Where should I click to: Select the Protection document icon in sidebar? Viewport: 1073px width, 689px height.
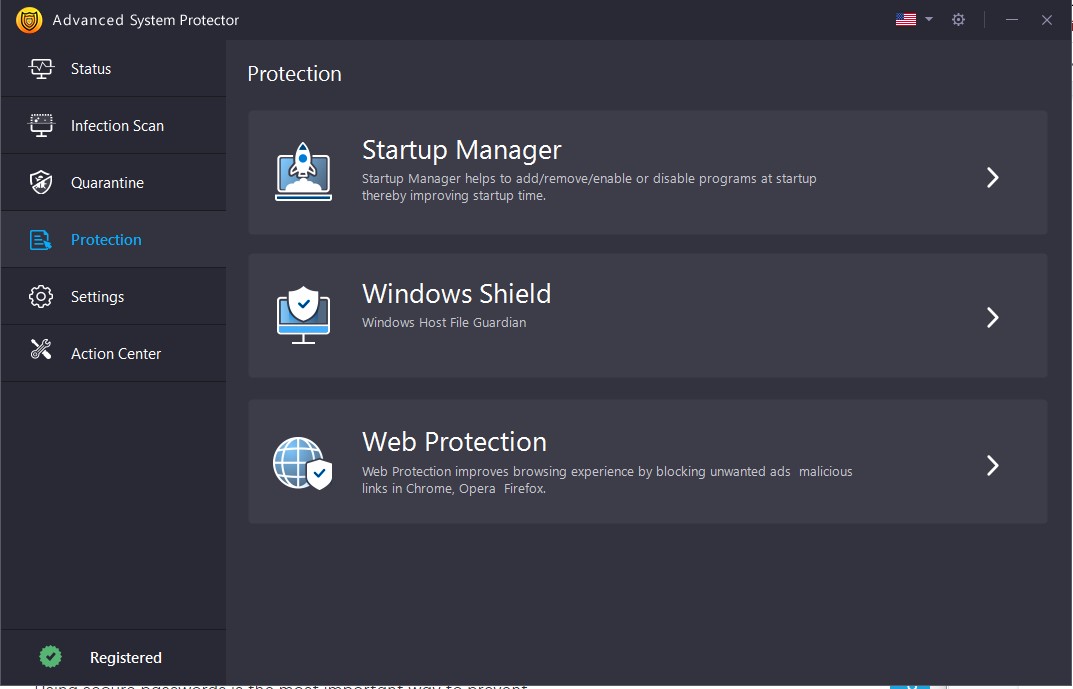(x=41, y=239)
